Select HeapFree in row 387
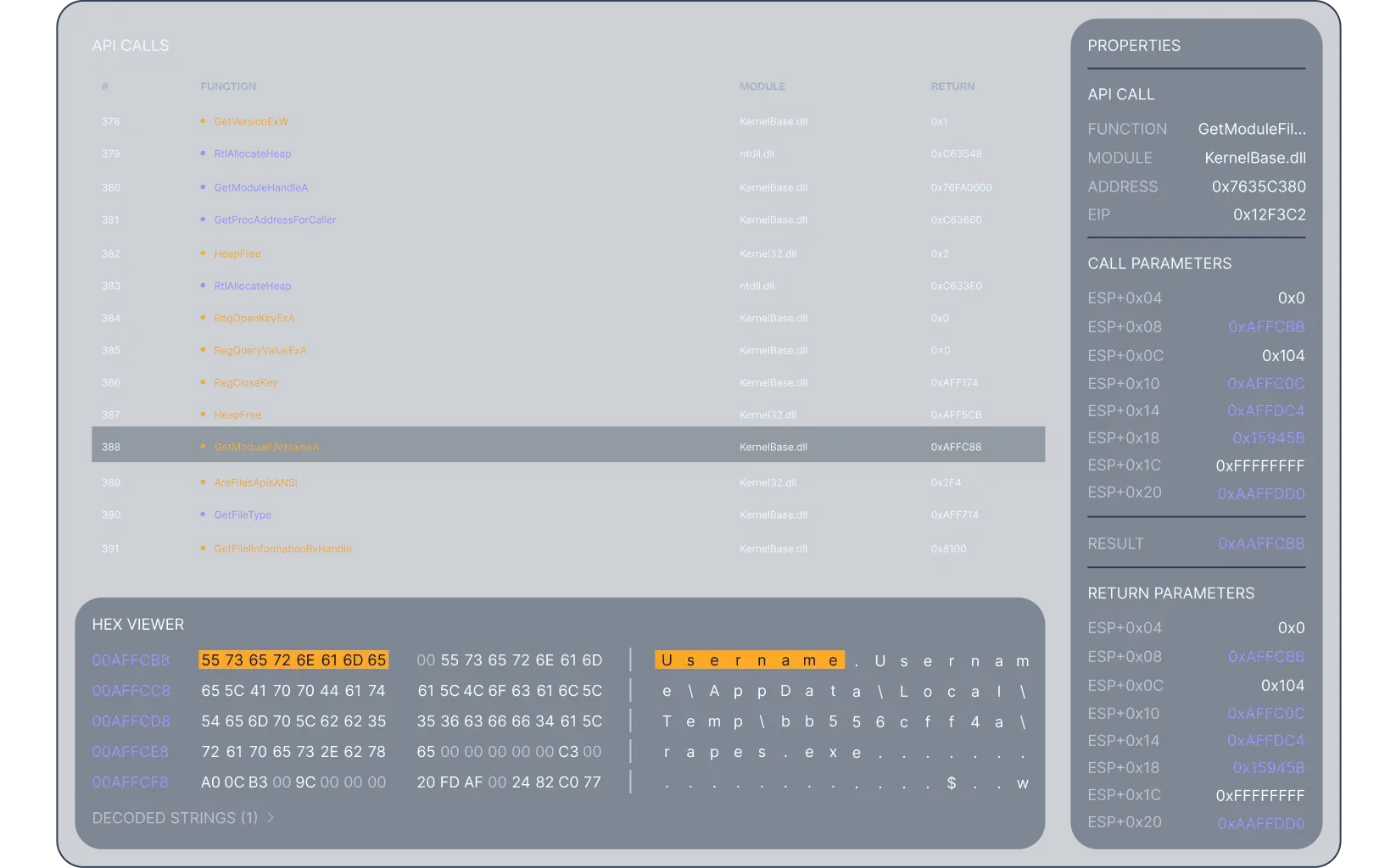Viewport: 1396px width, 868px height. (237, 415)
